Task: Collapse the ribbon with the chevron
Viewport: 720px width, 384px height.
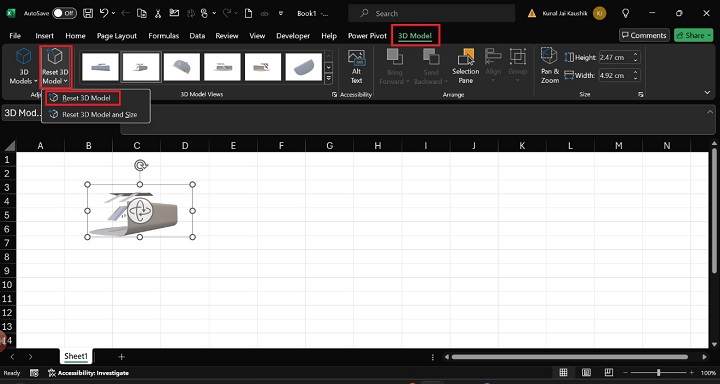Action: pyautogui.click(x=708, y=93)
